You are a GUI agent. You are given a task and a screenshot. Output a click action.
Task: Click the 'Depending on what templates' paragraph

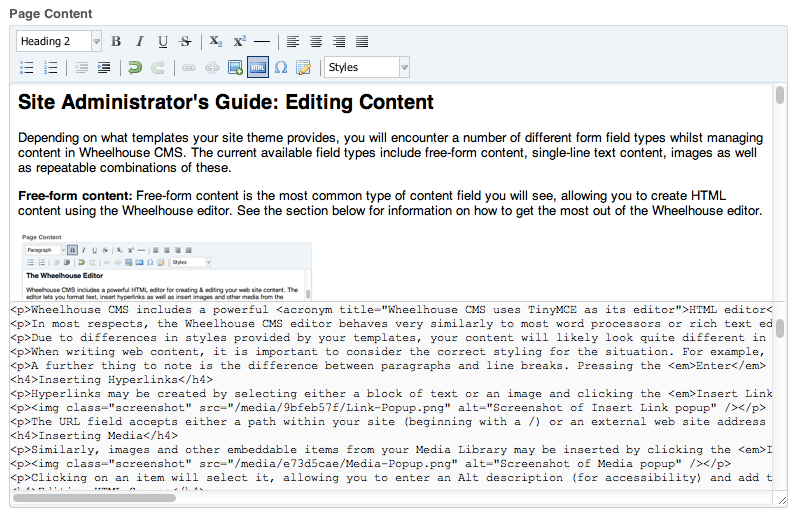390,153
